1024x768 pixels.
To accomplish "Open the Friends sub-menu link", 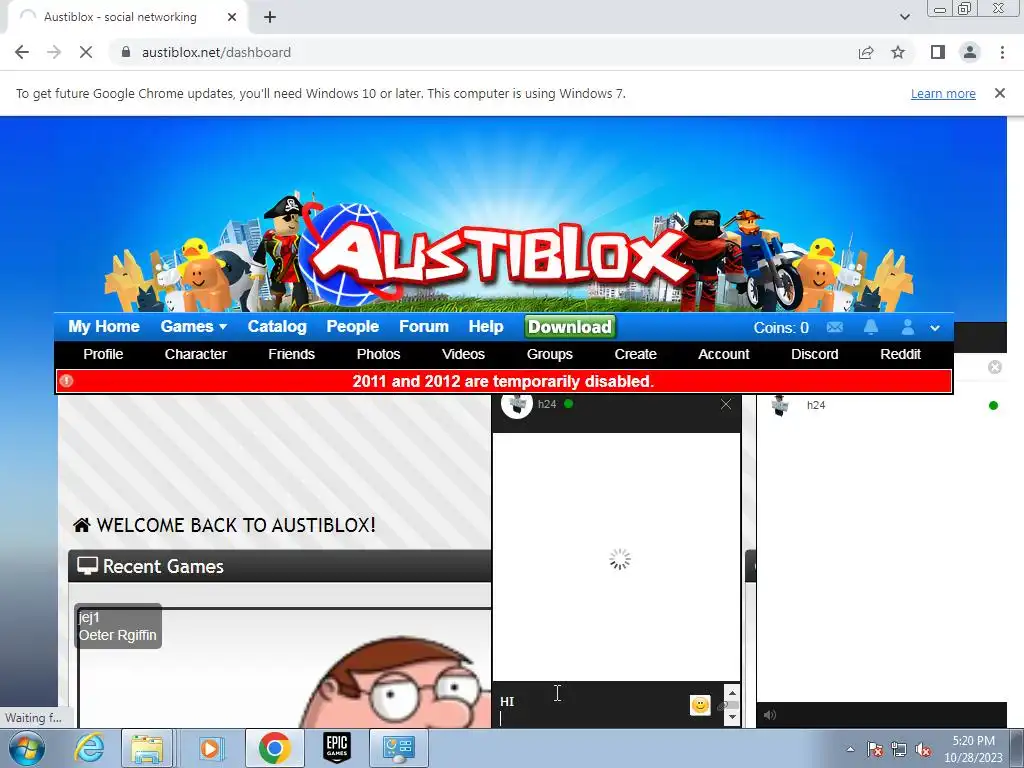I will click(x=291, y=354).
